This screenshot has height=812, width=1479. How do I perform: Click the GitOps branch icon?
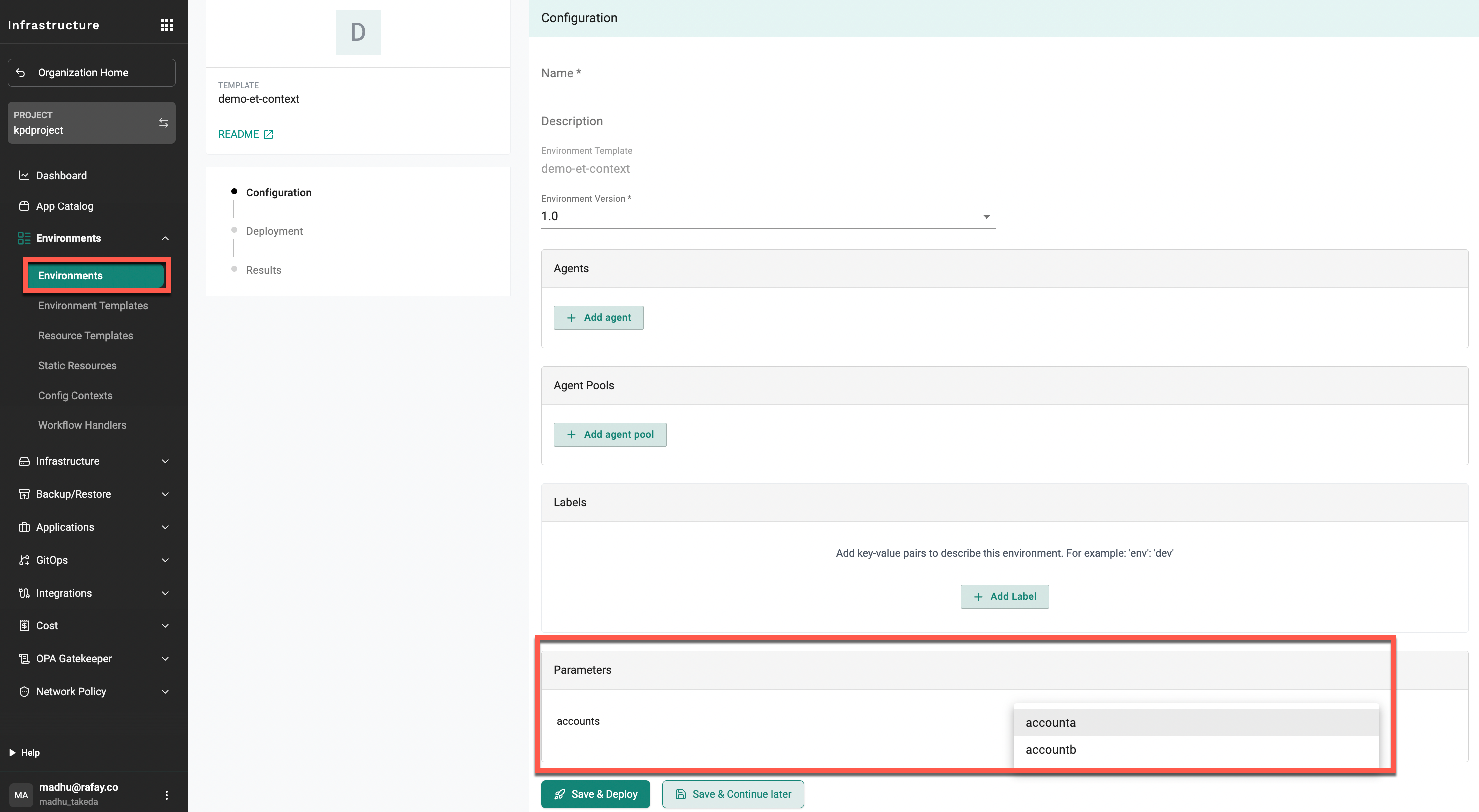click(24, 560)
